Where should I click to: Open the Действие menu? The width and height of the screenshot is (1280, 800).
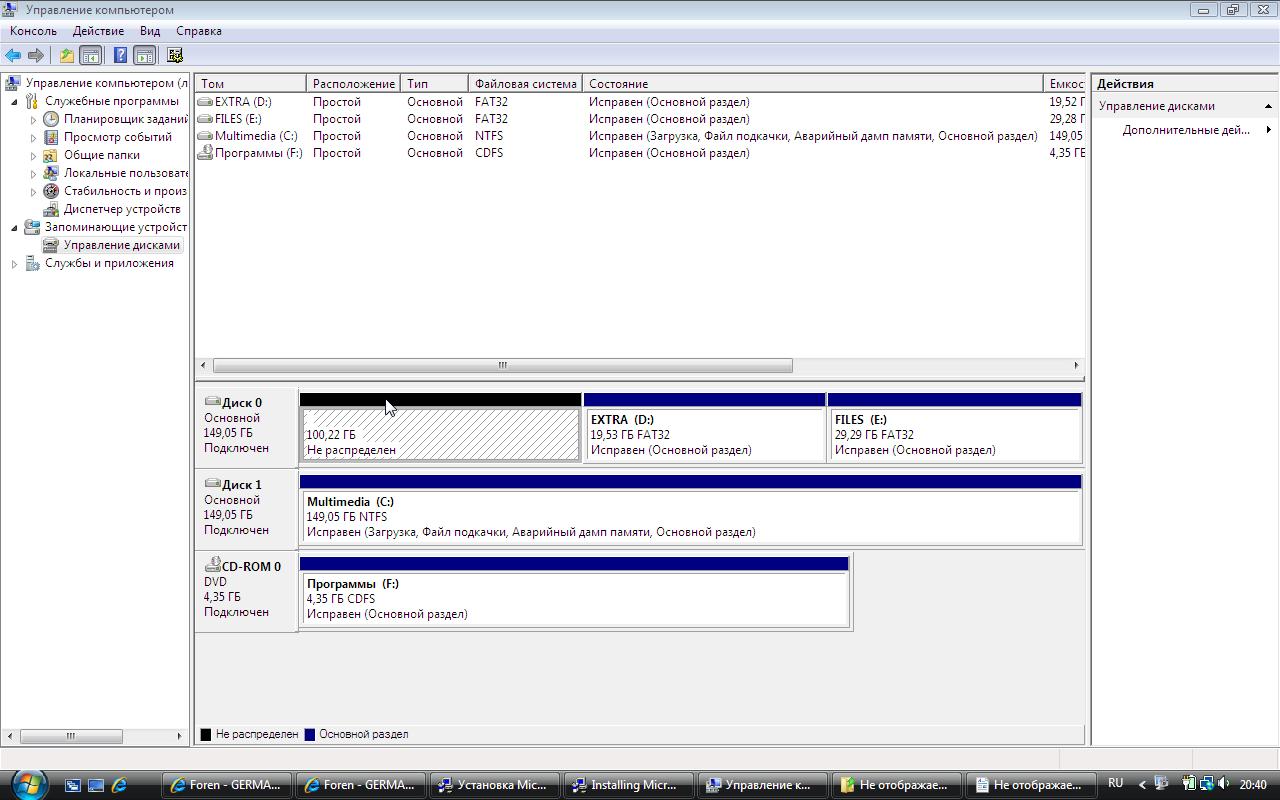[98, 31]
